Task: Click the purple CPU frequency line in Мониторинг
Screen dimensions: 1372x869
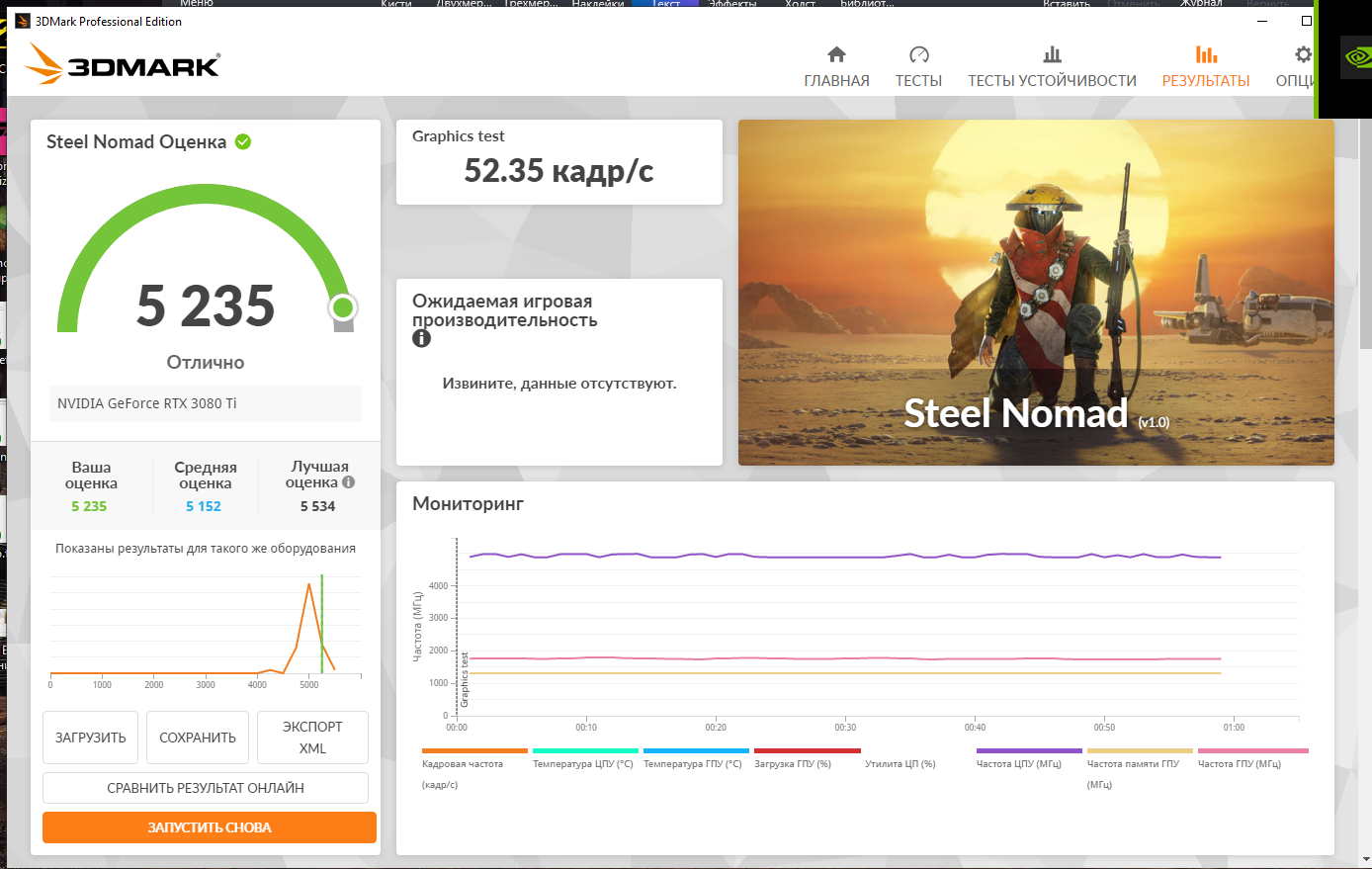Action: (845, 556)
